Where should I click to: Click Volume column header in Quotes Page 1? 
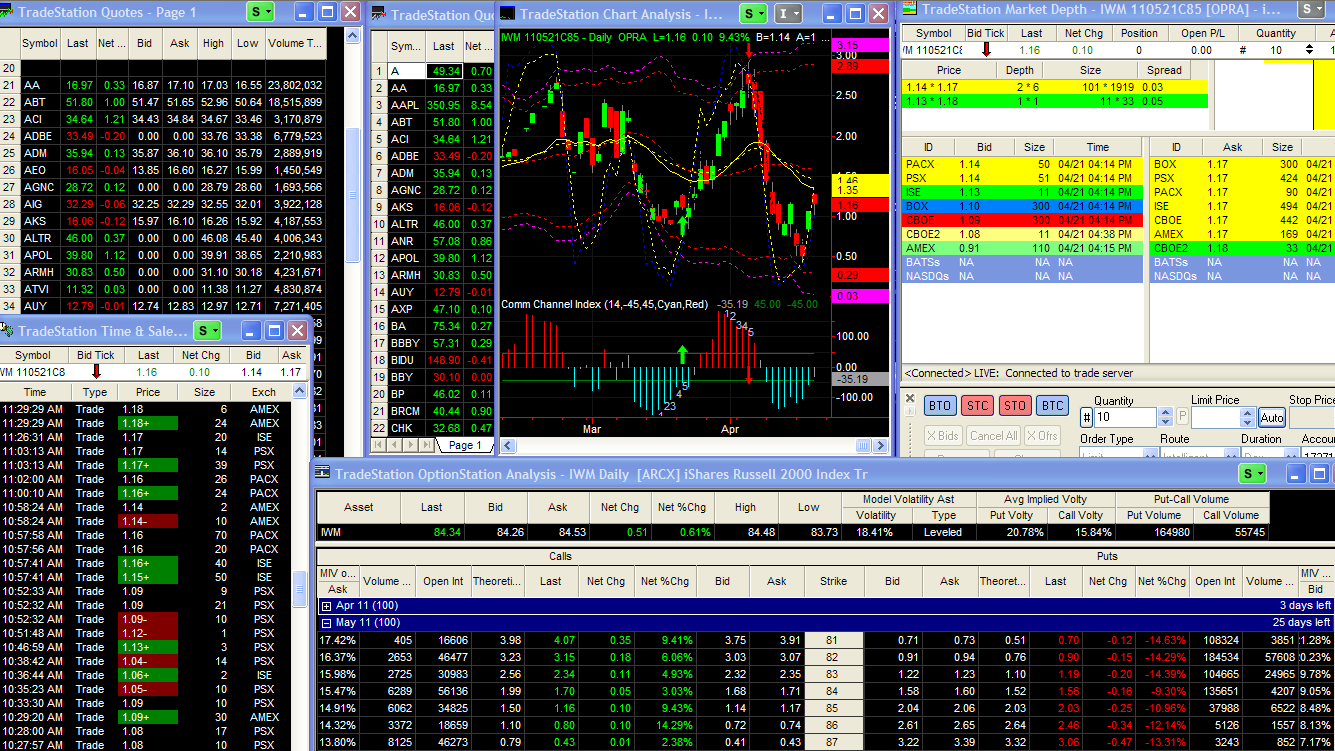pyautogui.click(x=295, y=43)
